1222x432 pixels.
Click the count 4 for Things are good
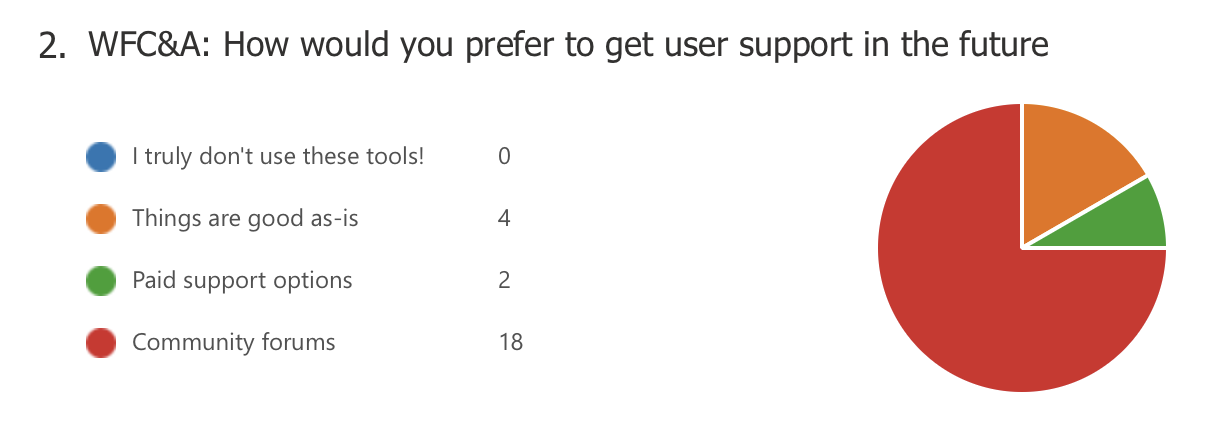(504, 219)
